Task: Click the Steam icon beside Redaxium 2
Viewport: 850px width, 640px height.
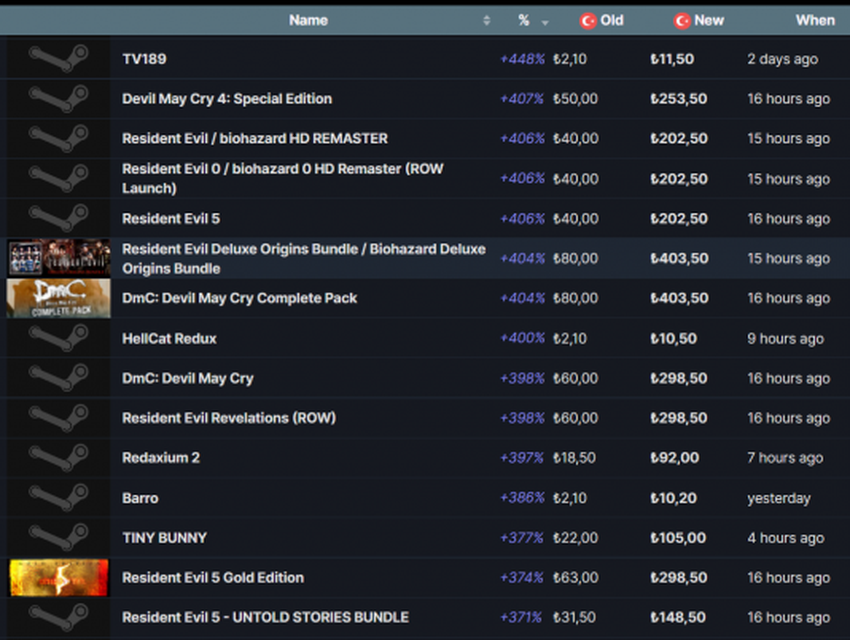Action: [58, 458]
